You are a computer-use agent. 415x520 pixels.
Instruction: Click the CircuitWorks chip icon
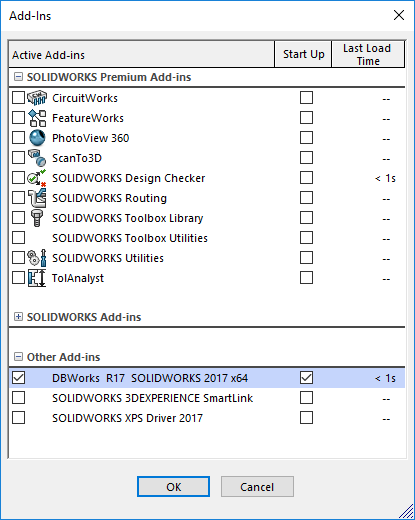(x=37, y=98)
